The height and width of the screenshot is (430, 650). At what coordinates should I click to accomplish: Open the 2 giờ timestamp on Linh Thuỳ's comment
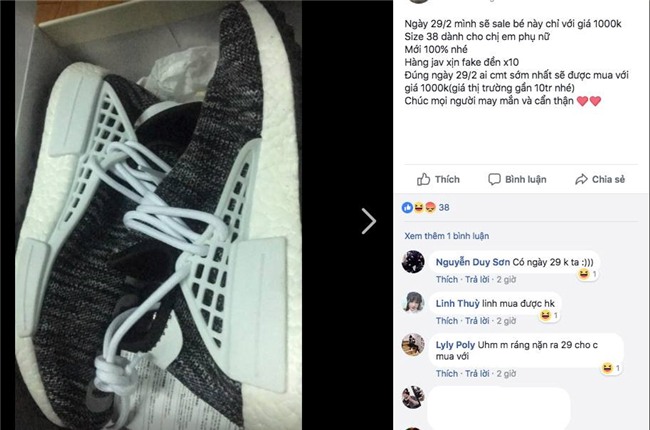(506, 321)
